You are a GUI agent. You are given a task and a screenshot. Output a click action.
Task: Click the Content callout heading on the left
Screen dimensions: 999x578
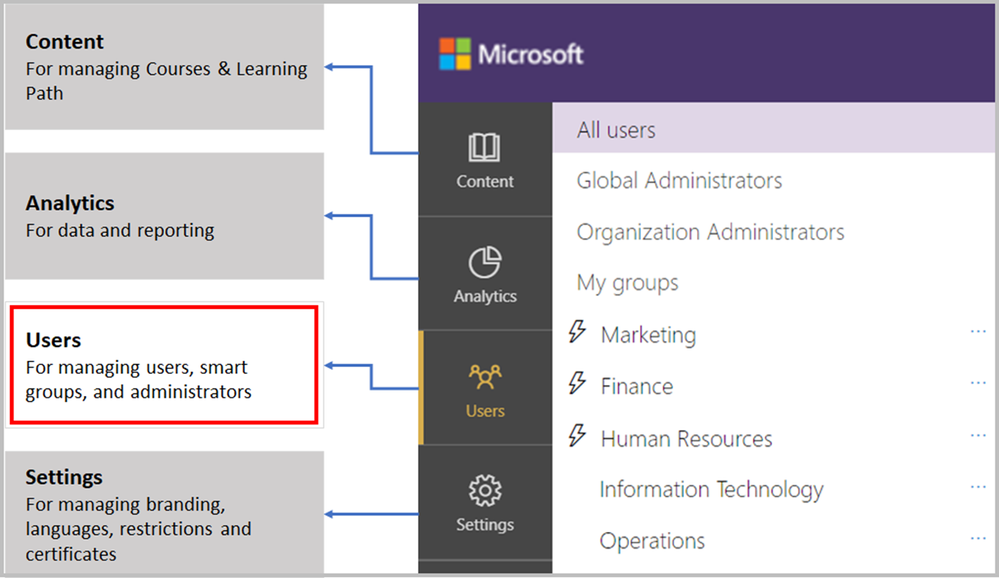[64, 41]
